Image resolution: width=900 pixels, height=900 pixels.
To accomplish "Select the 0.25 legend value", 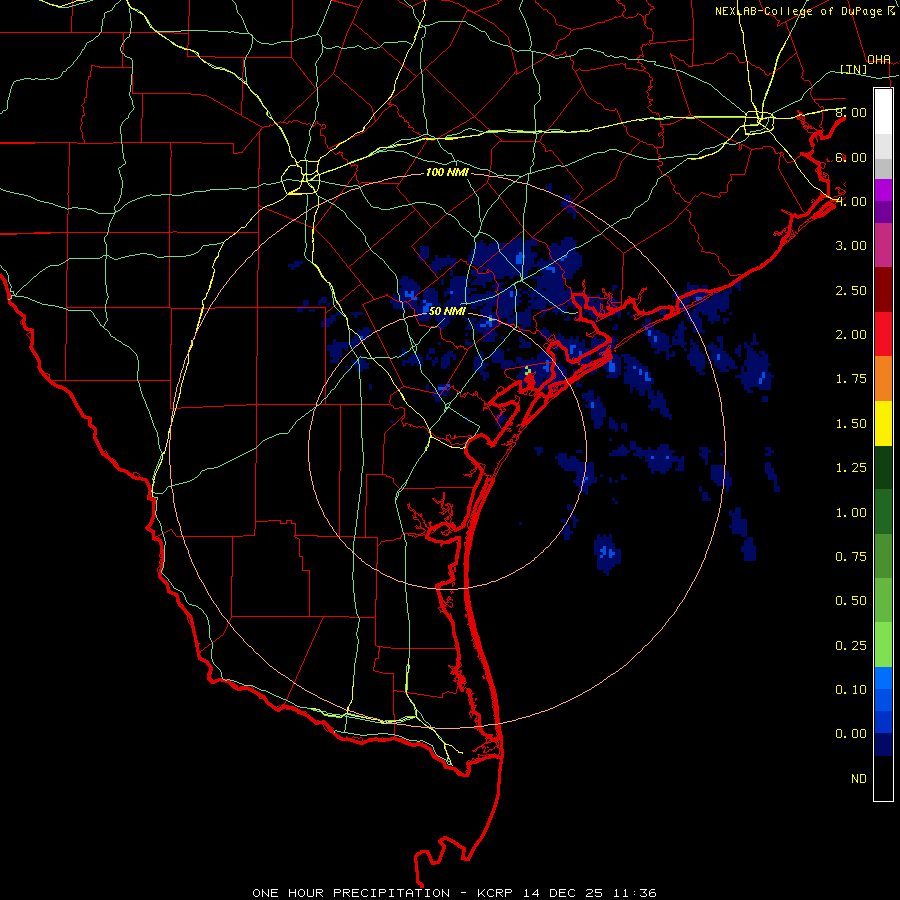I will [851, 646].
